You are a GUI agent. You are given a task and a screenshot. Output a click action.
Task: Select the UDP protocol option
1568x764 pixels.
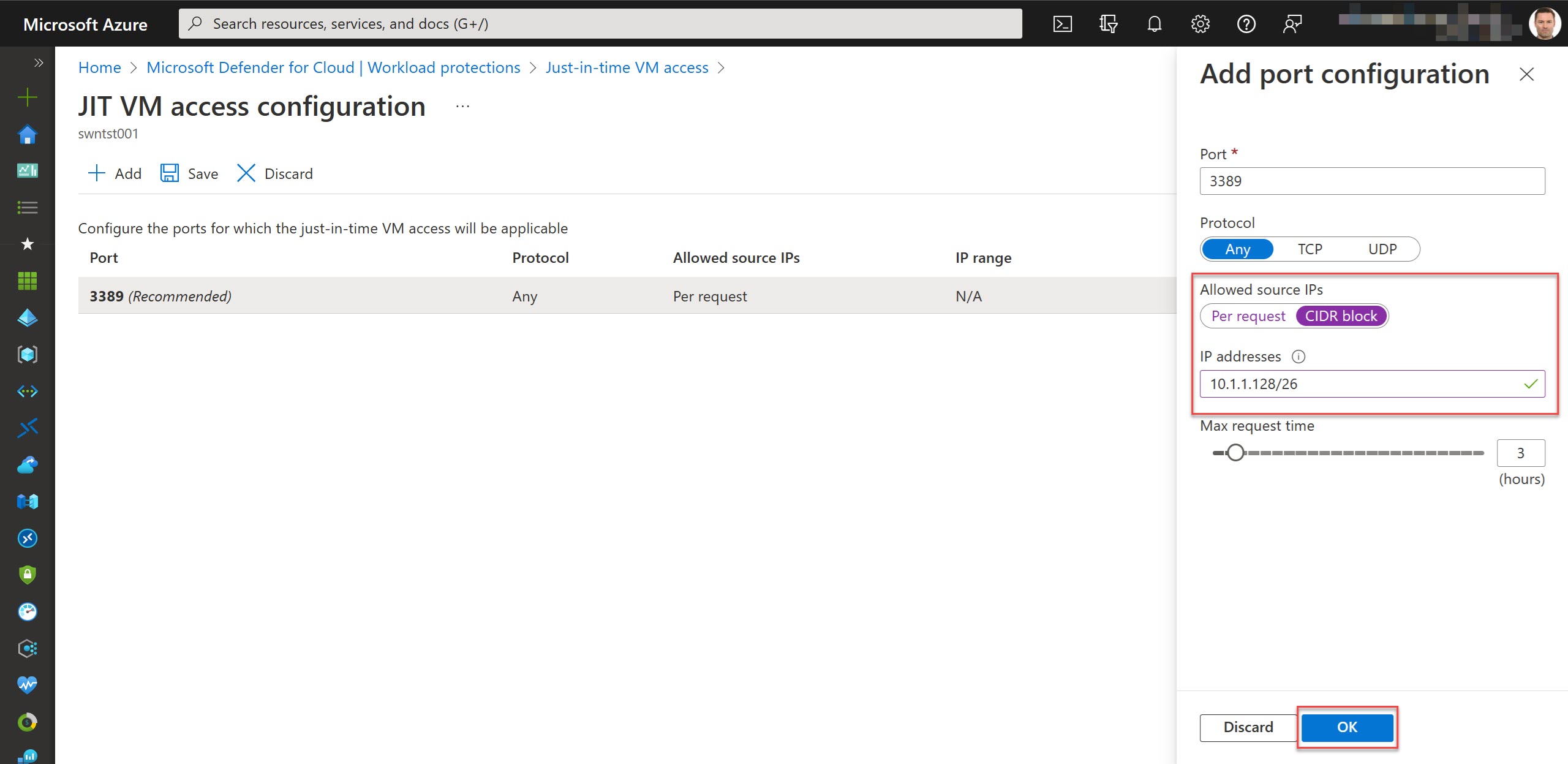[x=1383, y=249]
